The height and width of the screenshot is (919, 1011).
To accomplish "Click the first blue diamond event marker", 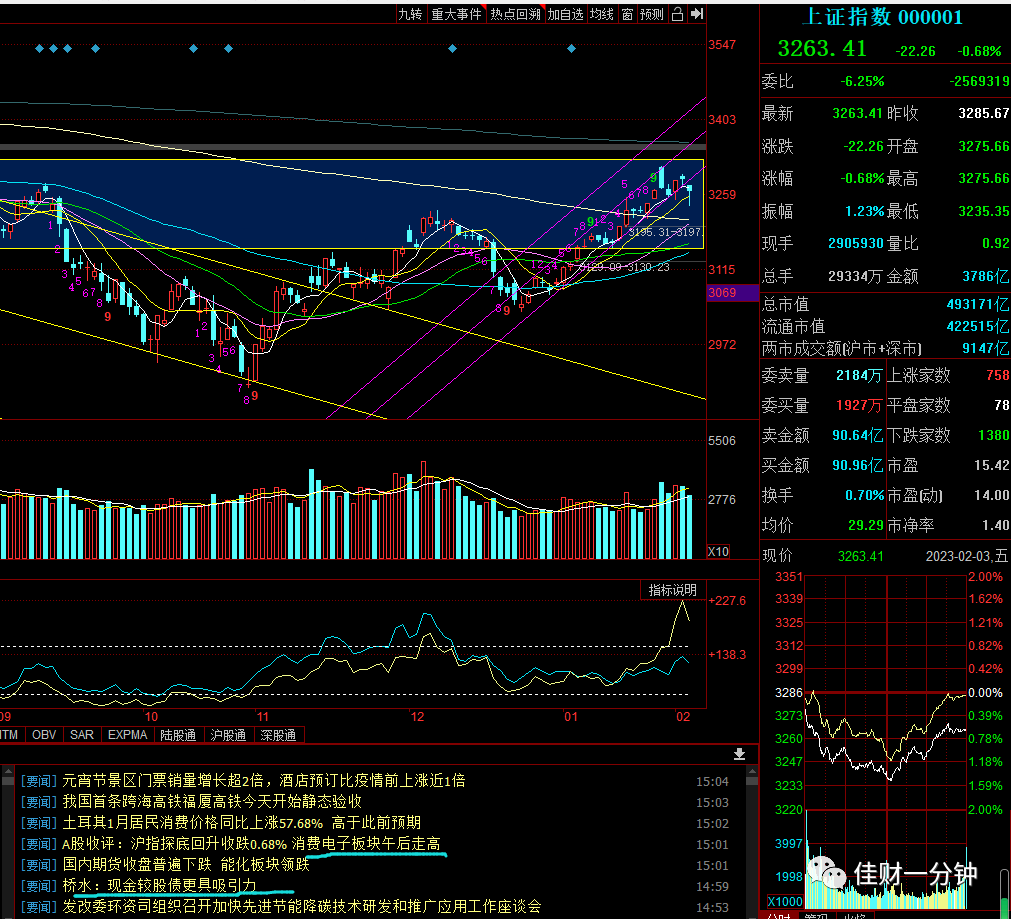I will click(x=39, y=48).
